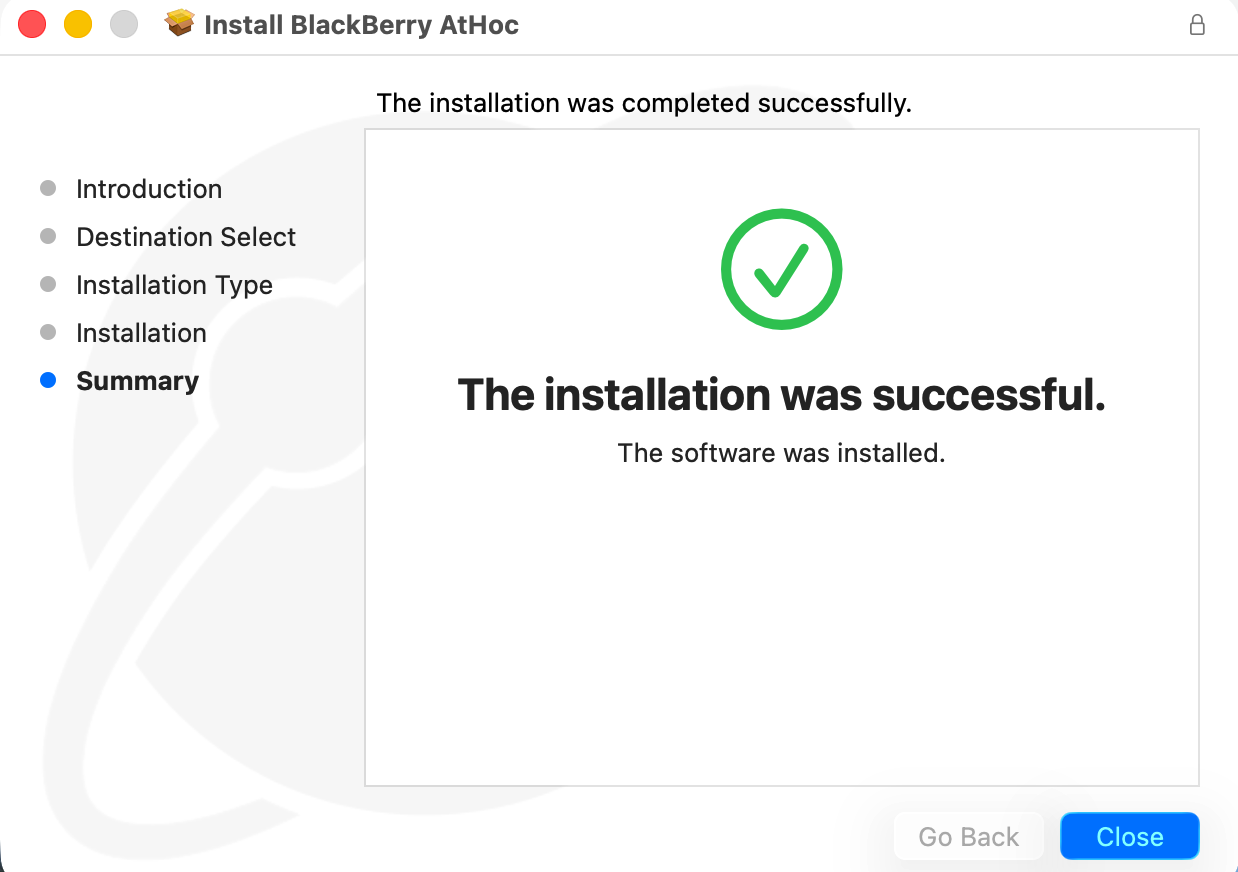Image resolution: width=1238 pixels, height=872 pixels.
Task: Click the "The software was installed." text
Action: click(781, 453)
